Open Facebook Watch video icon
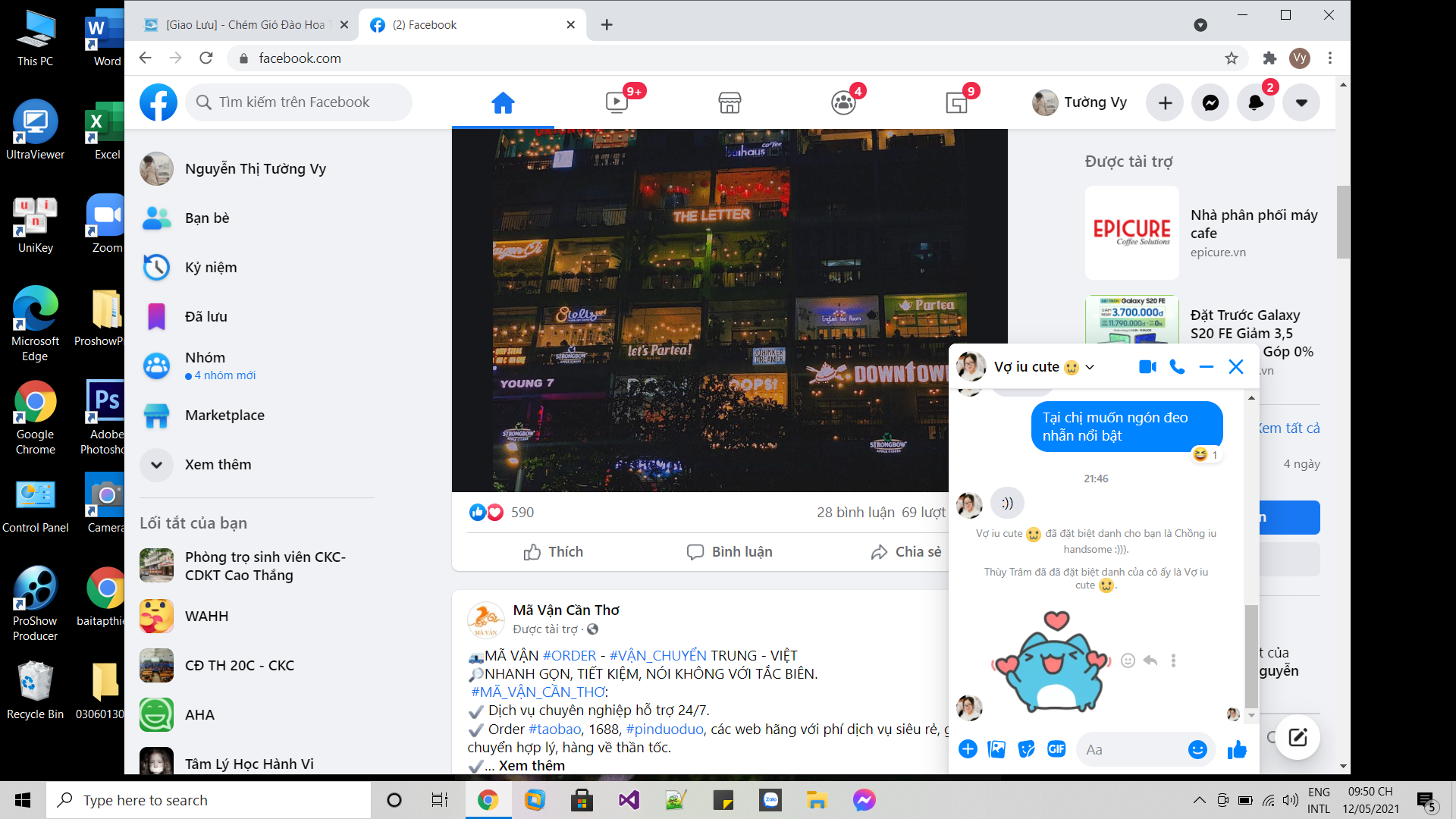This screenshot has height=819, width=1456. [x=617, y=102]
